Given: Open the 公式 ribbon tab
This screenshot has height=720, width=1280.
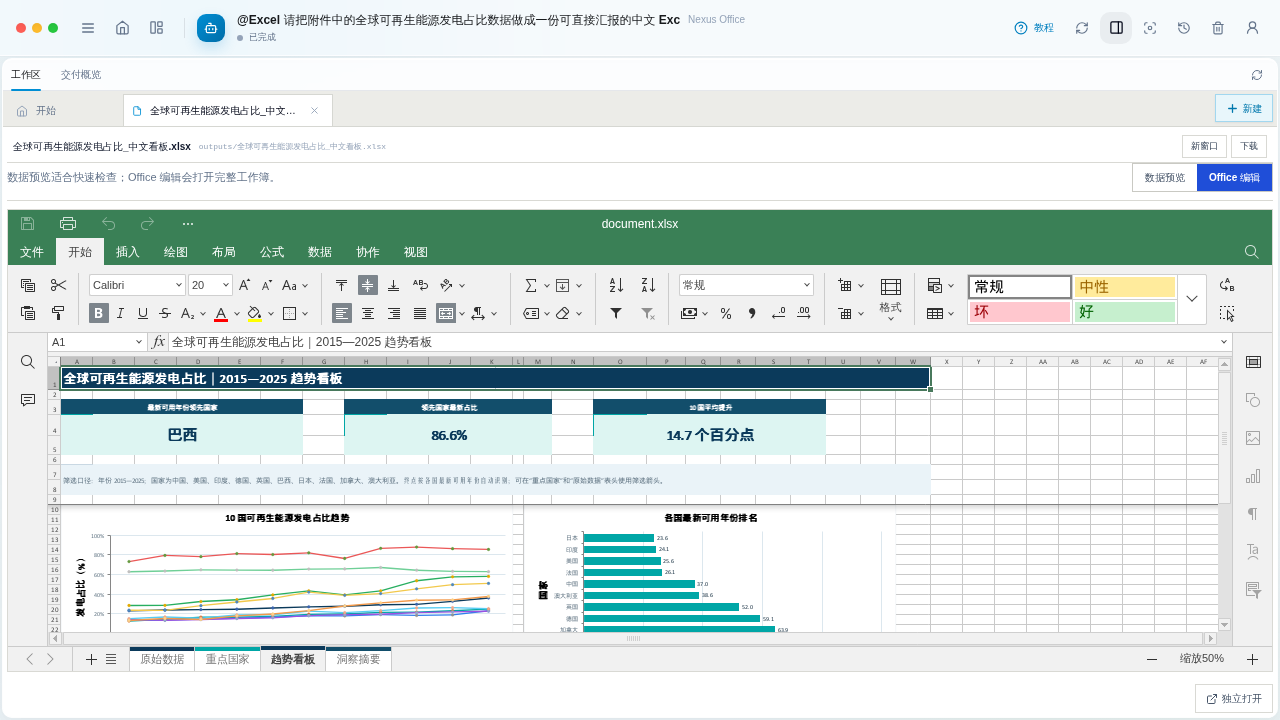Looking at the screenshot, I should point(272,252).
